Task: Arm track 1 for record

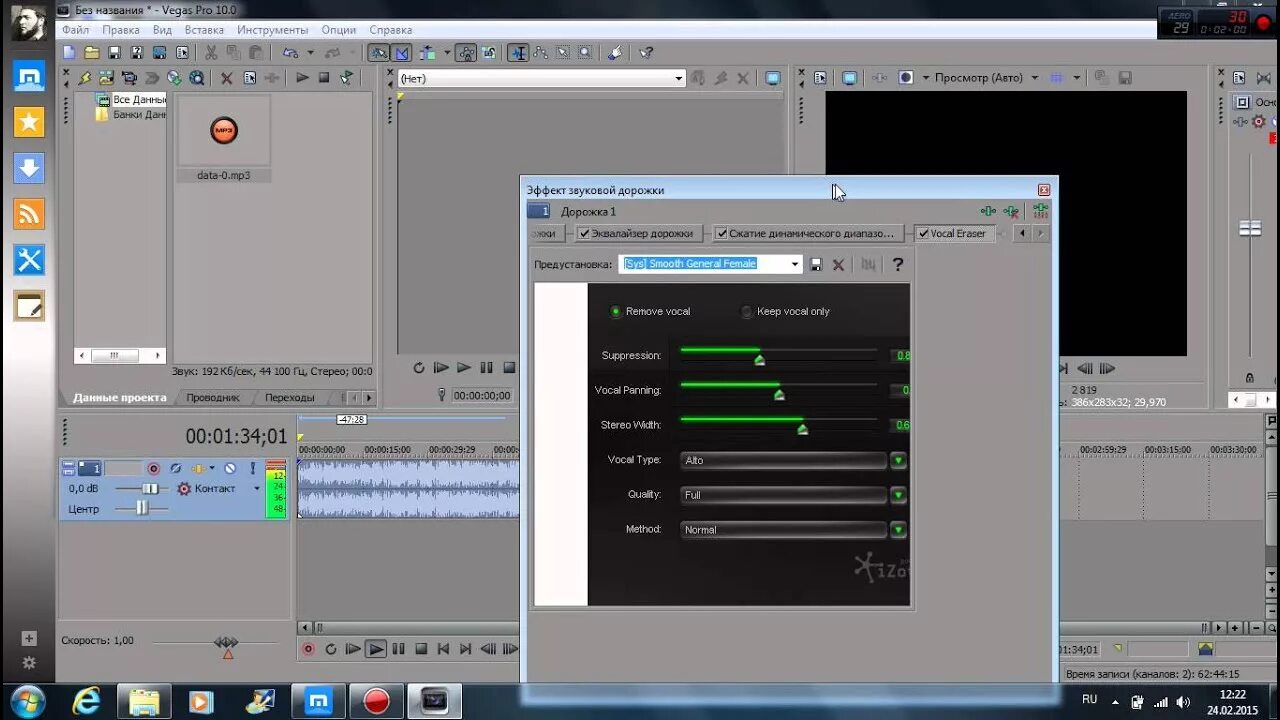Action: click(x=153, y=468)
